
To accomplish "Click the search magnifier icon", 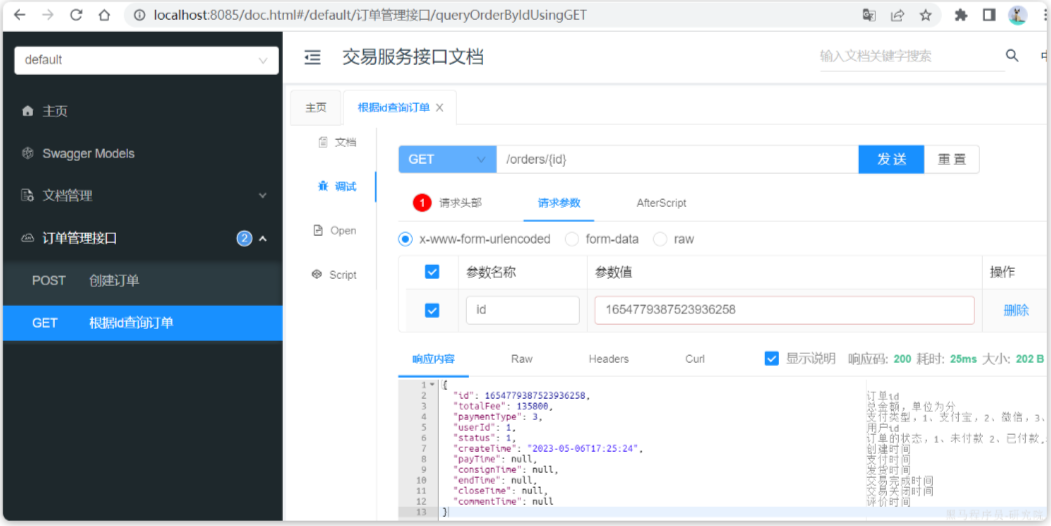I will [1012, 56].
